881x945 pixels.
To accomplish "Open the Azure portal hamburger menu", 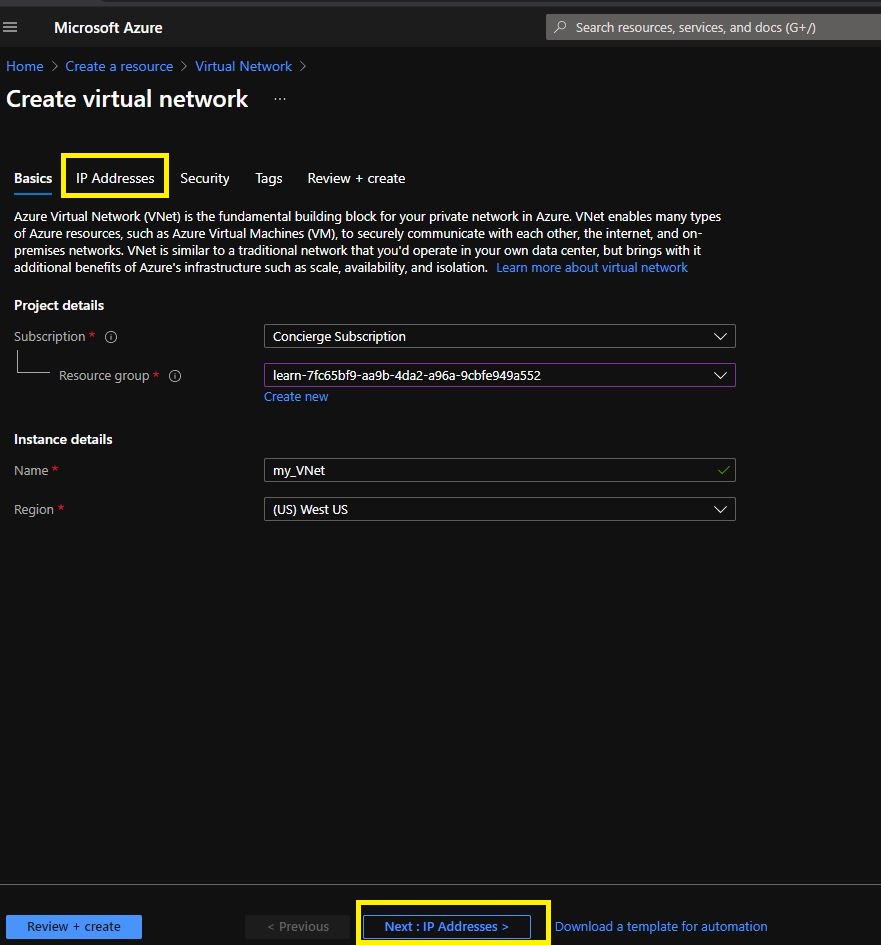I will click(x=10, y=27).
